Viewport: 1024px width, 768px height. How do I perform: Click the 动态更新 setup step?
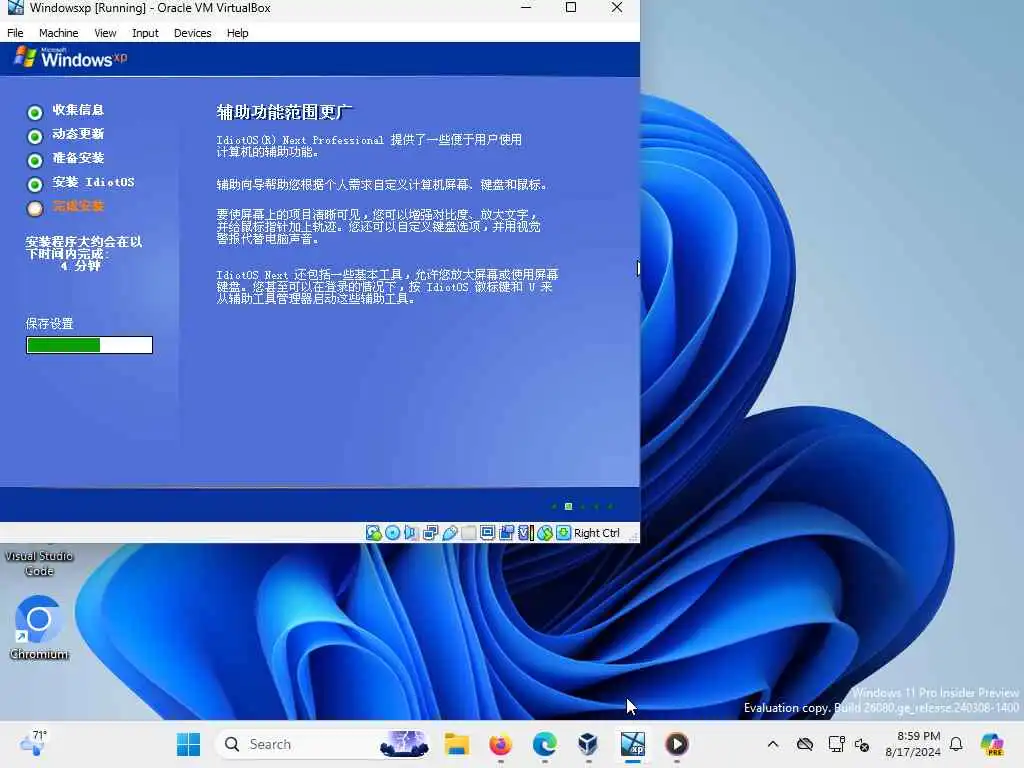(78, 134)
